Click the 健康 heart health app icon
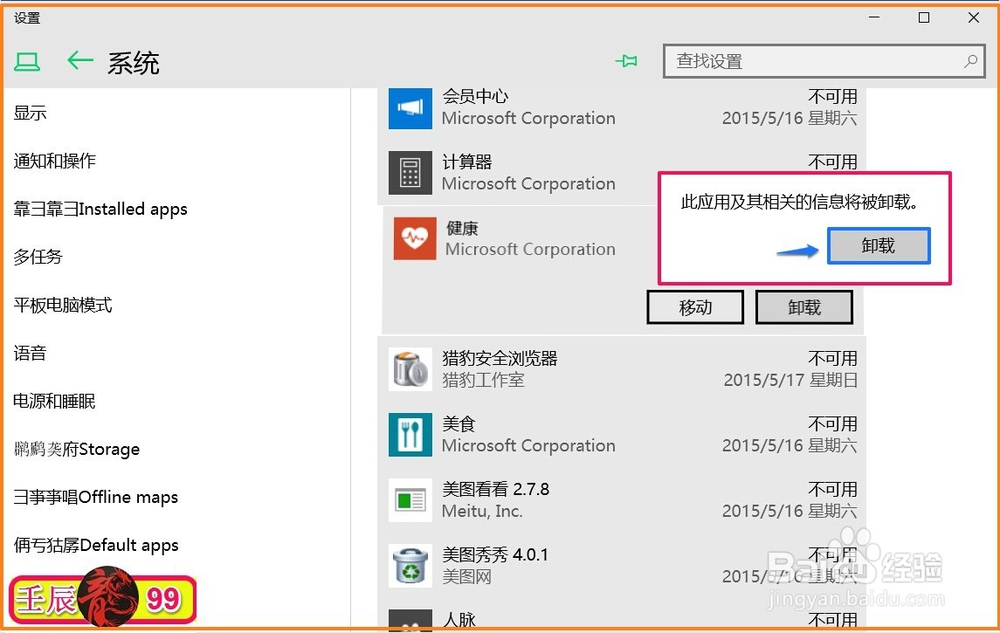This screenshot has width=1000, height=633. click(411, 238)
